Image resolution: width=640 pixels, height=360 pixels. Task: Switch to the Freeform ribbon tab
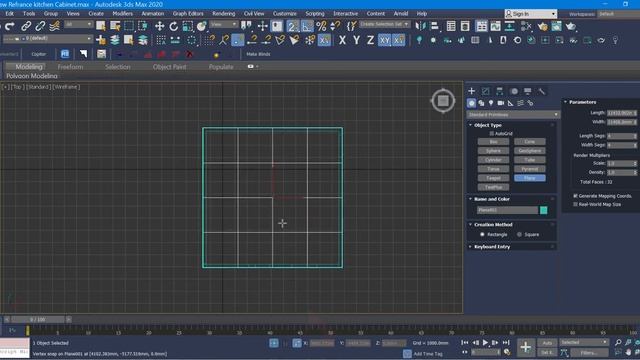click(70, 67)
